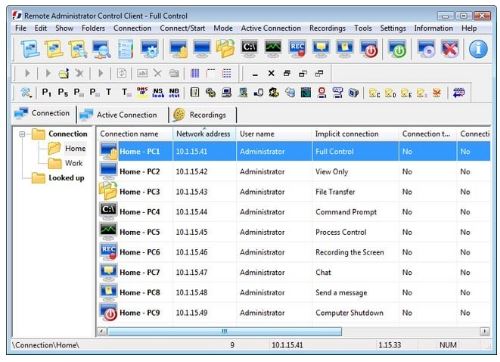Click the Process Control monitor toolbar icon
The image size is (500, 362).
point(273,49)
